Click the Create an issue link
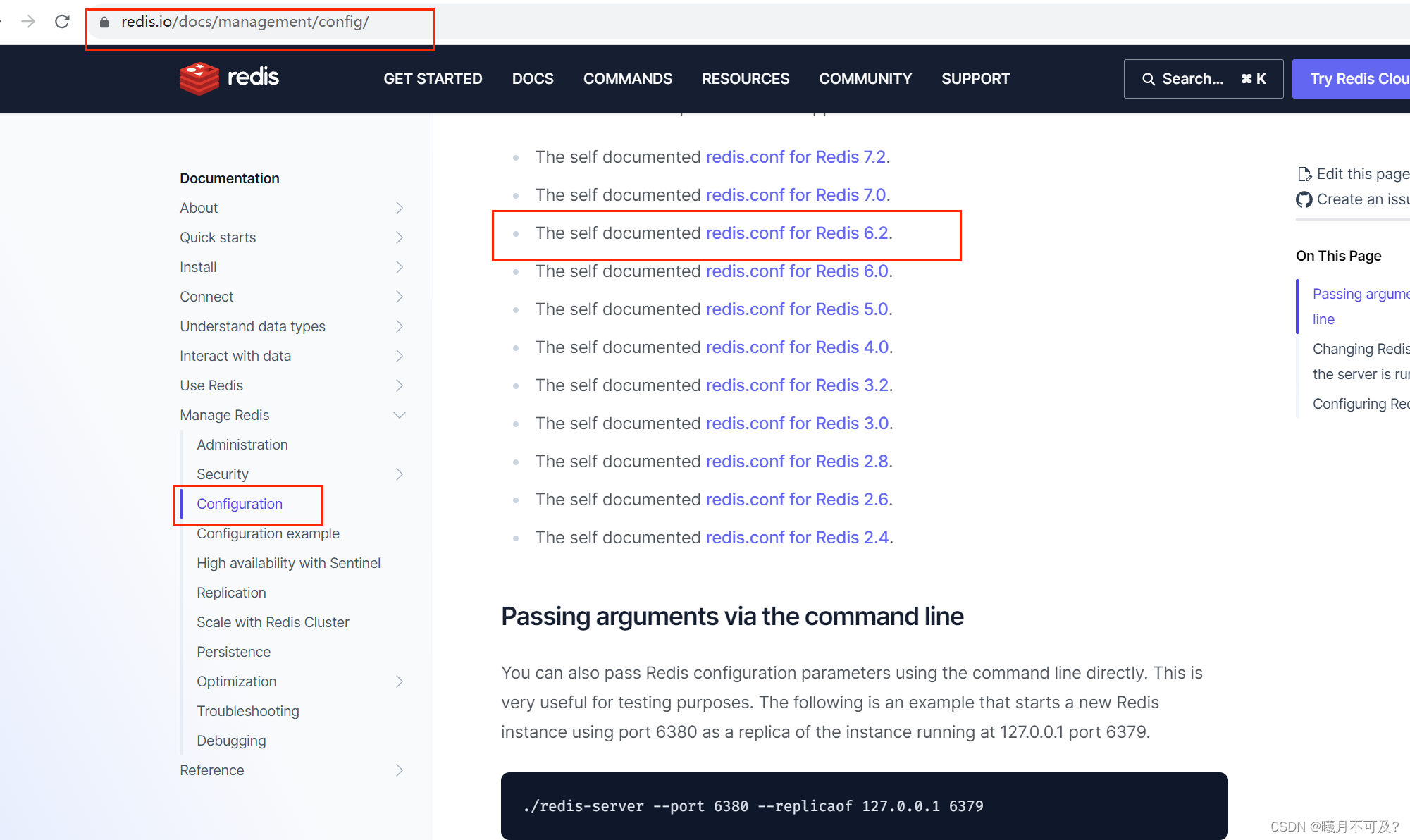 (1363, 199)
